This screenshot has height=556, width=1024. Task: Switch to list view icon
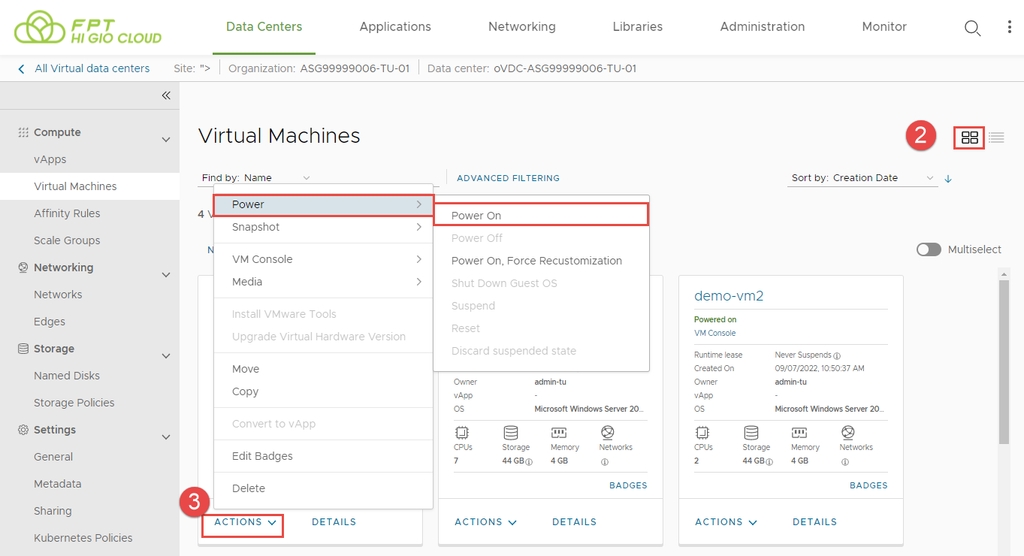pos(996,138)
